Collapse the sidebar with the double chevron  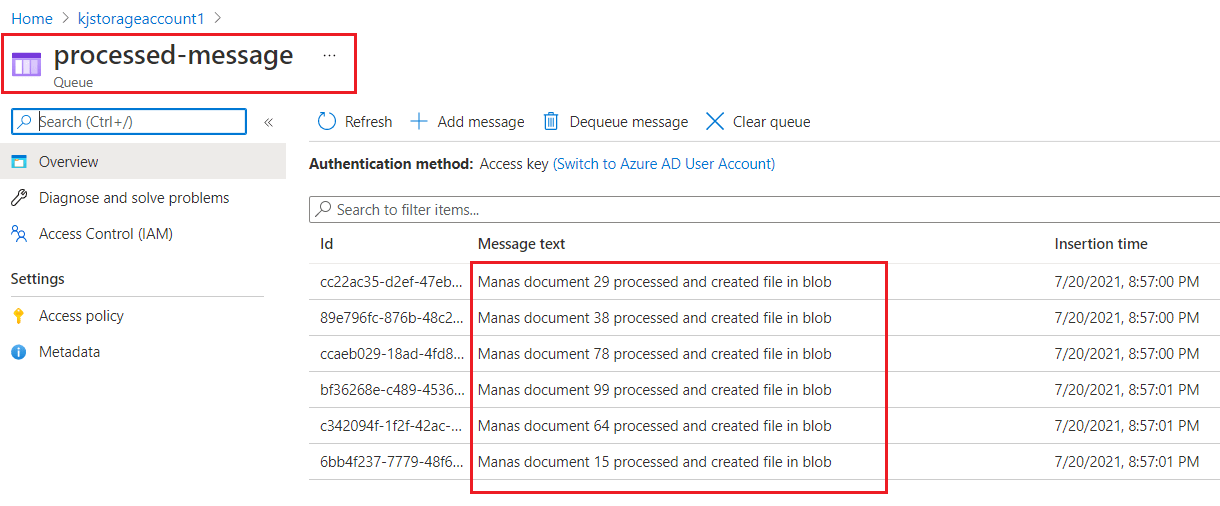(x=268, y=122)
